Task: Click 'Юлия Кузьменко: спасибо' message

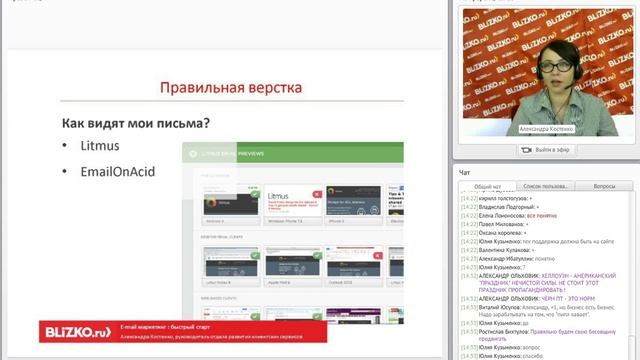Action: click(x=502, y=356)
